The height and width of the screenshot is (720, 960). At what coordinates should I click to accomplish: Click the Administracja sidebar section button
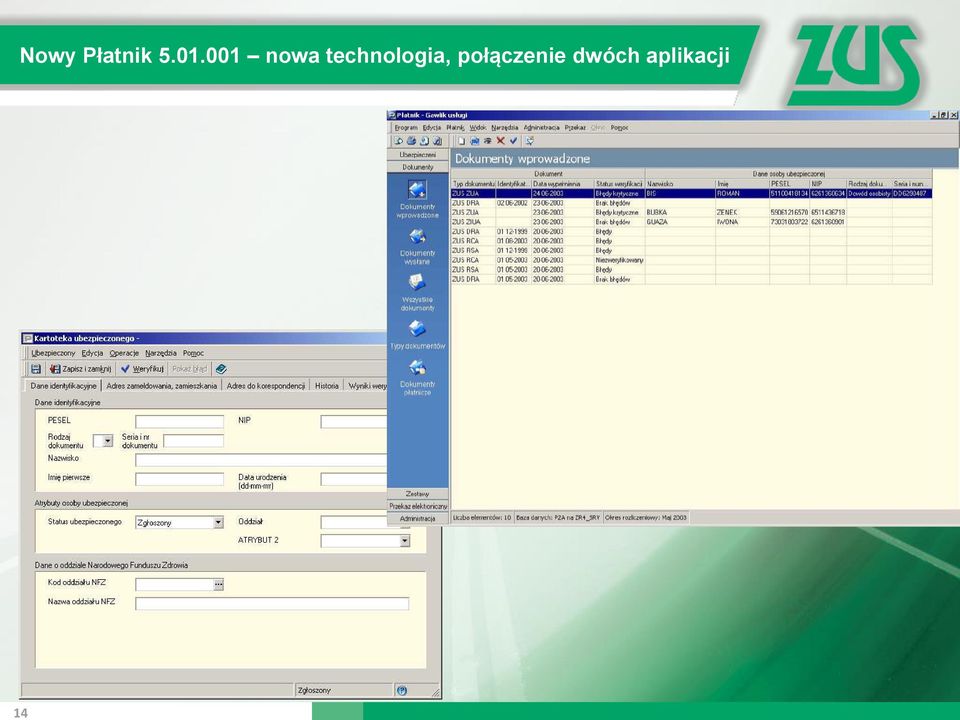(x=418, y=519)
